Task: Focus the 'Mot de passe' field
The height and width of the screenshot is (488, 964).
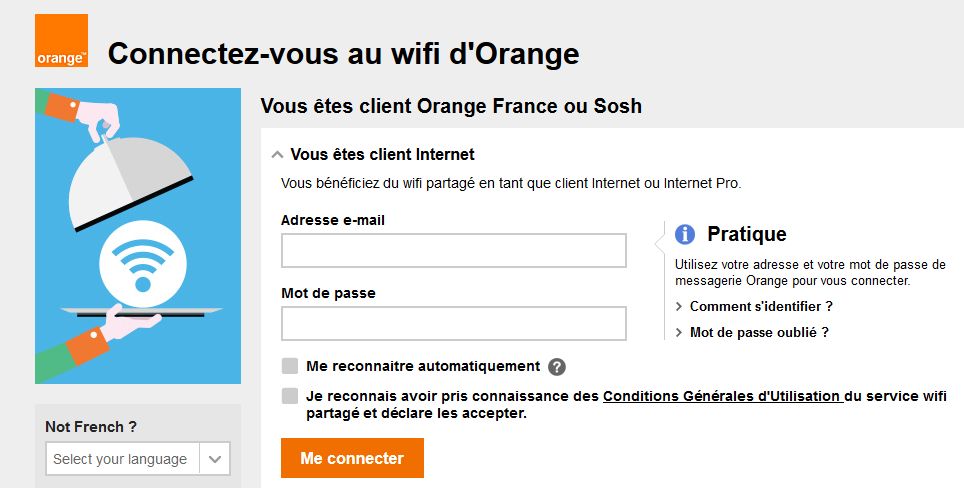Action: (x=453, y=324)
